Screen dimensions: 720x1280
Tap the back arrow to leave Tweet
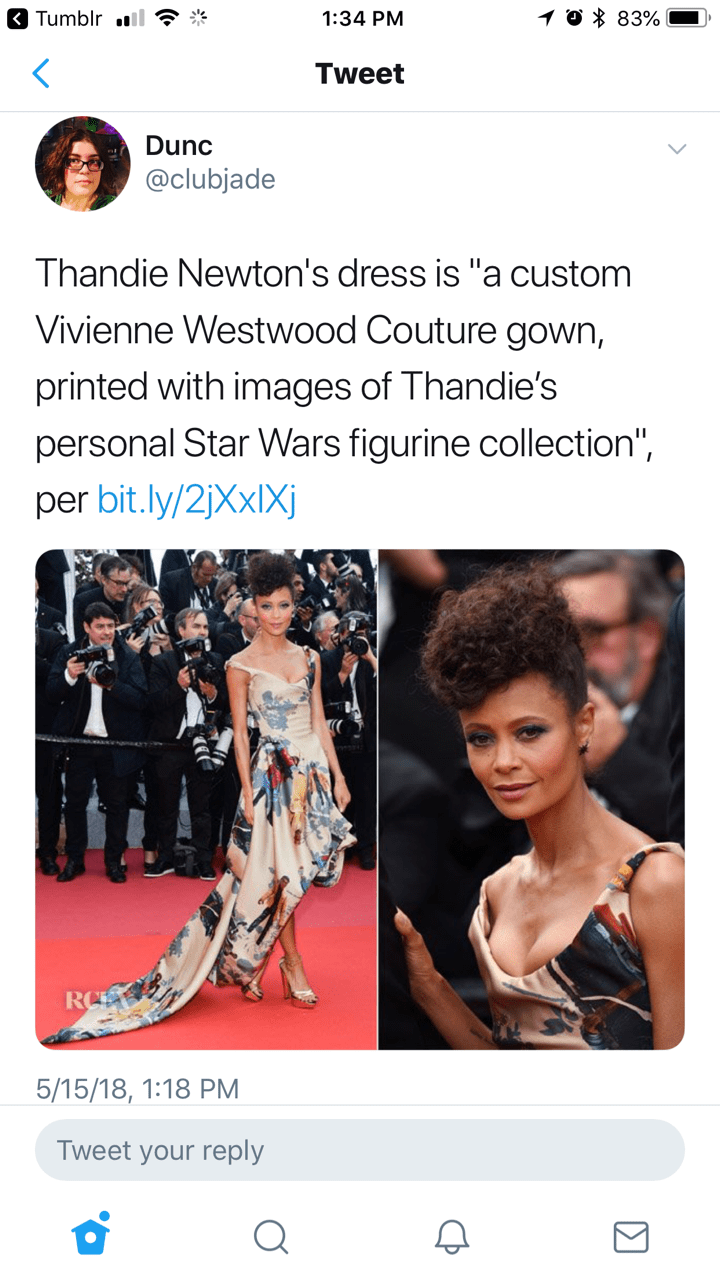coord(41,74)
